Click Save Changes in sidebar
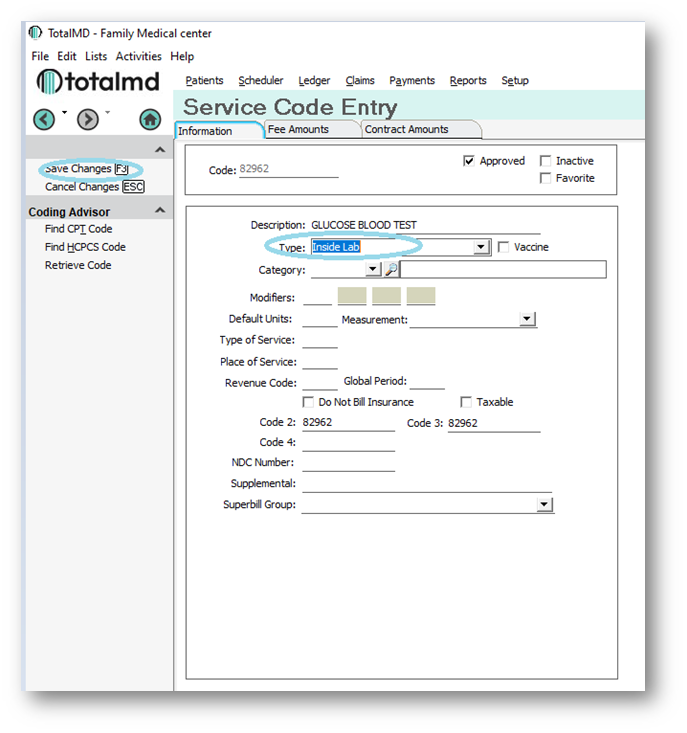Viewport: 687px width, 733px height. (78, 169)
